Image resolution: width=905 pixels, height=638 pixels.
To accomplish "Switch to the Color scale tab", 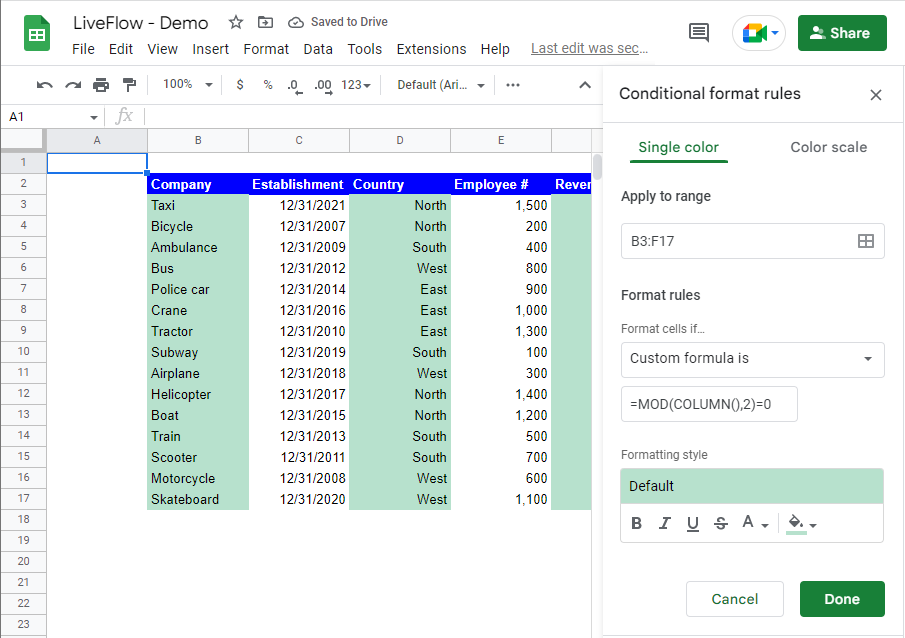I will pyautogui.click(x=828, y=147).
